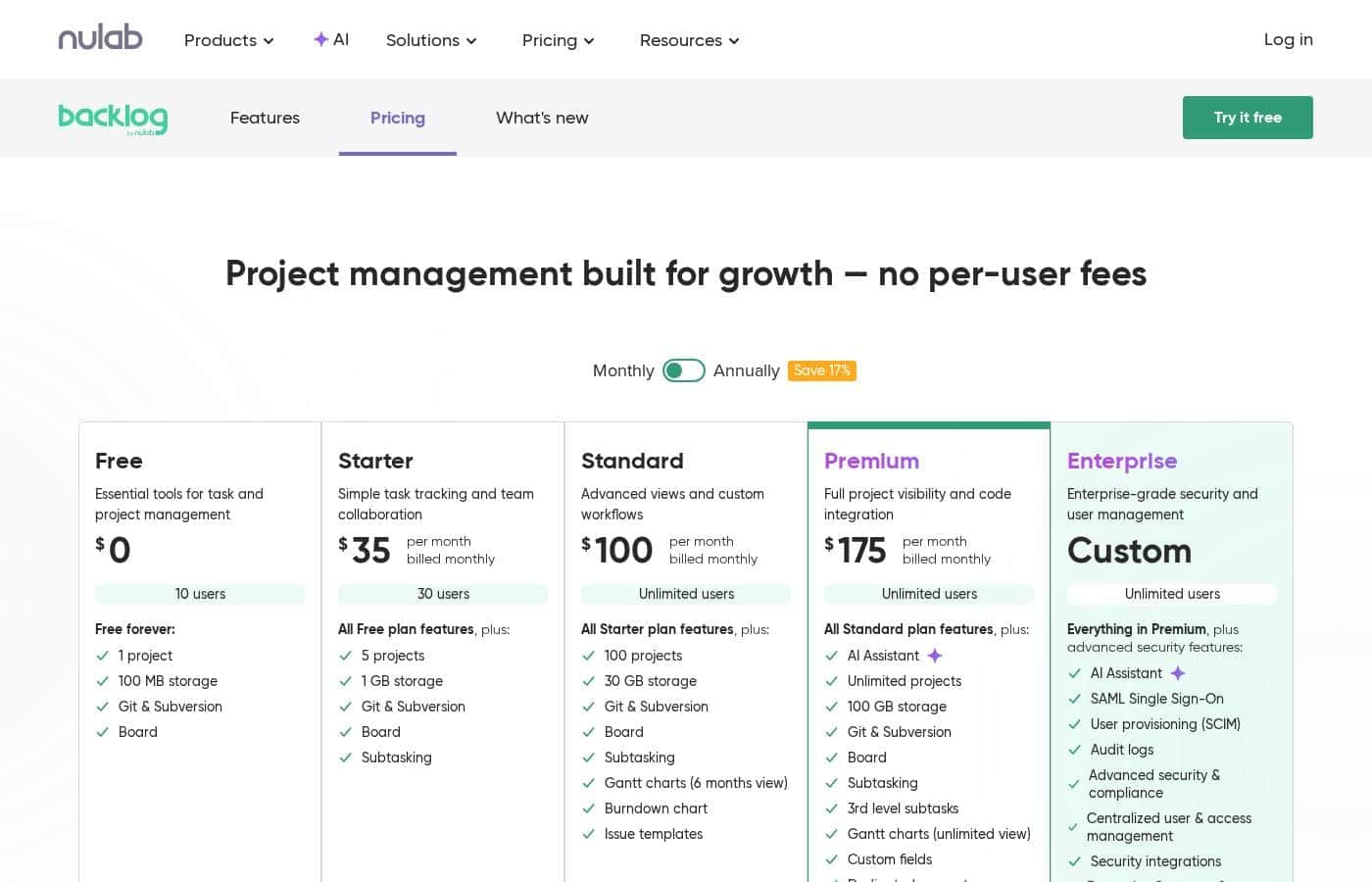The width and height of the screenshot is (1372, 882).
Task: Click the Custom price on Enterprise
Action: click(x=1129, y=551)
